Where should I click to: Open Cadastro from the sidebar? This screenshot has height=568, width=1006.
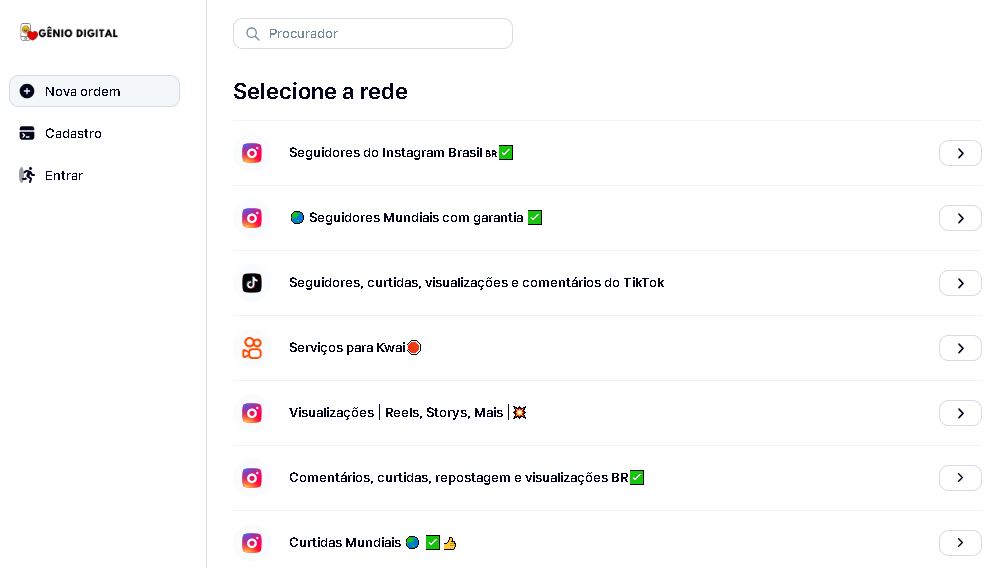click(73, 133)
